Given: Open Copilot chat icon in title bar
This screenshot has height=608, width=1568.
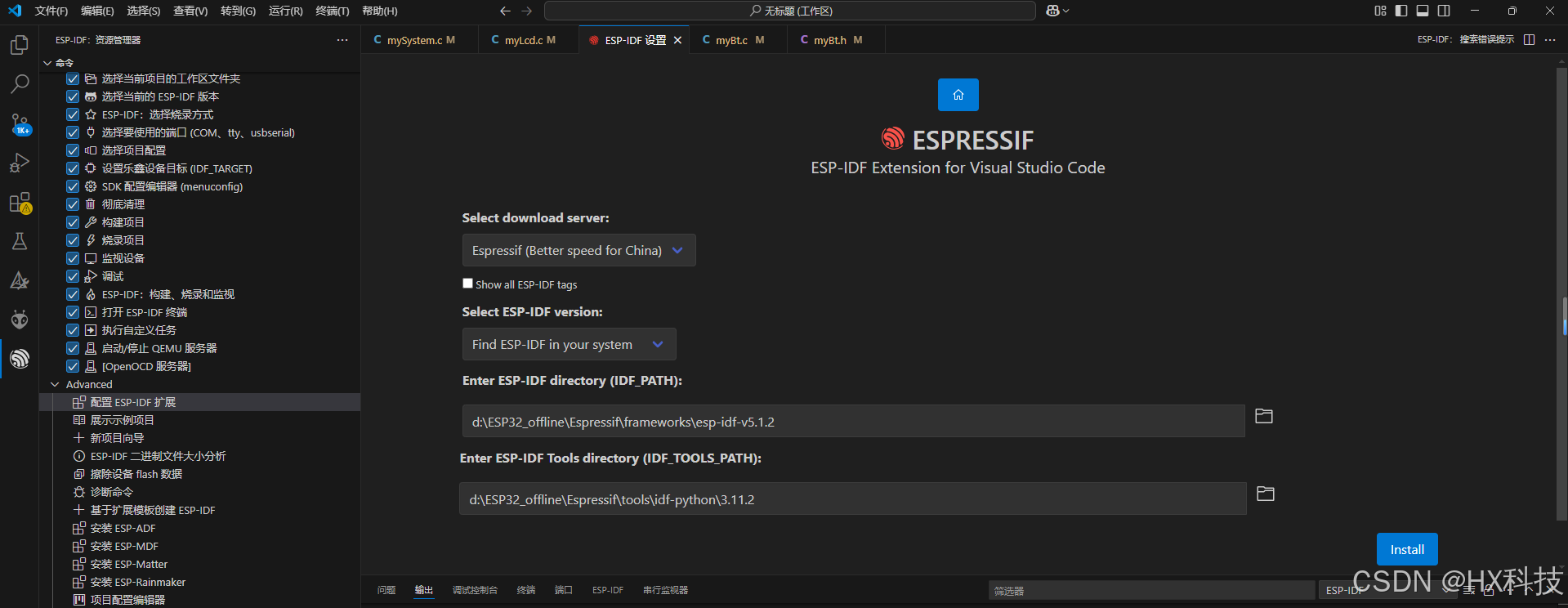Looking at the screenshot, I should point(1052,11).
